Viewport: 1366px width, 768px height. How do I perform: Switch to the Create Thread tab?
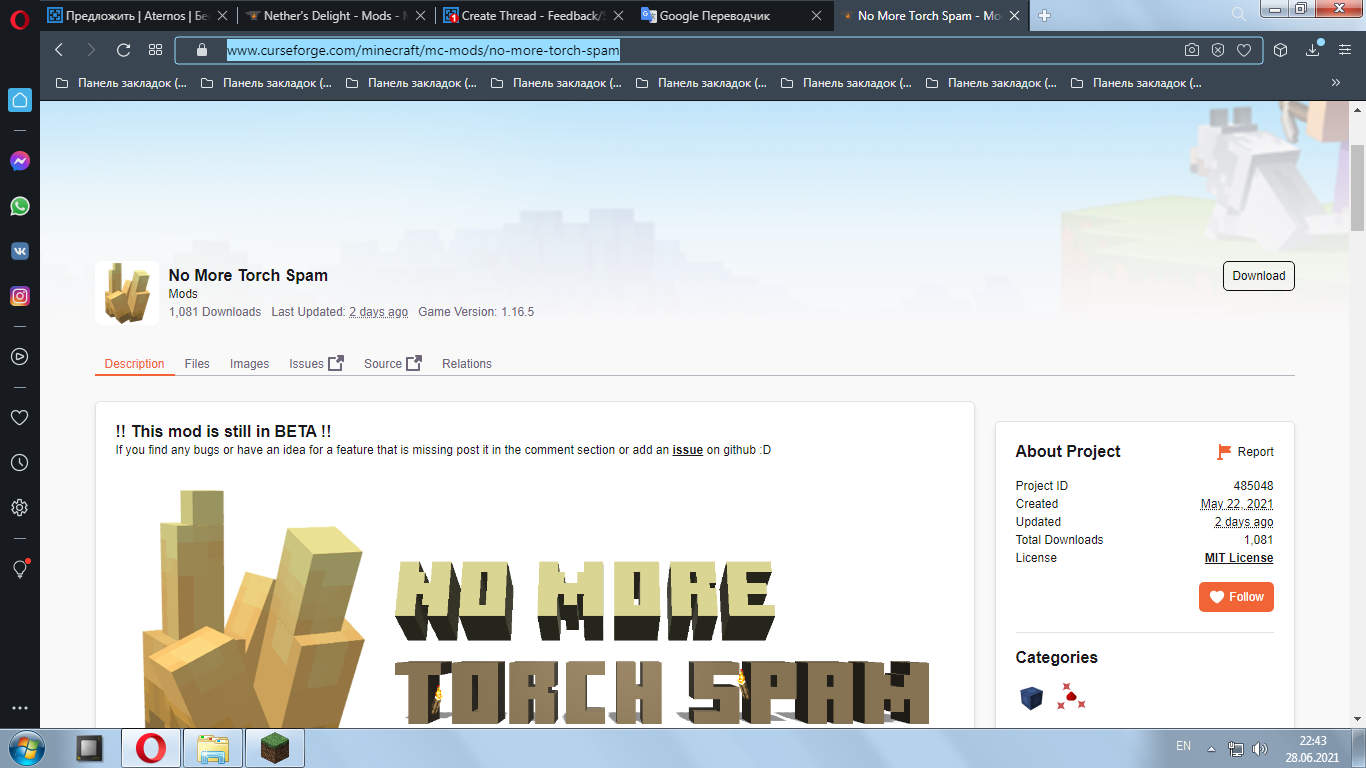click(535, 16)
